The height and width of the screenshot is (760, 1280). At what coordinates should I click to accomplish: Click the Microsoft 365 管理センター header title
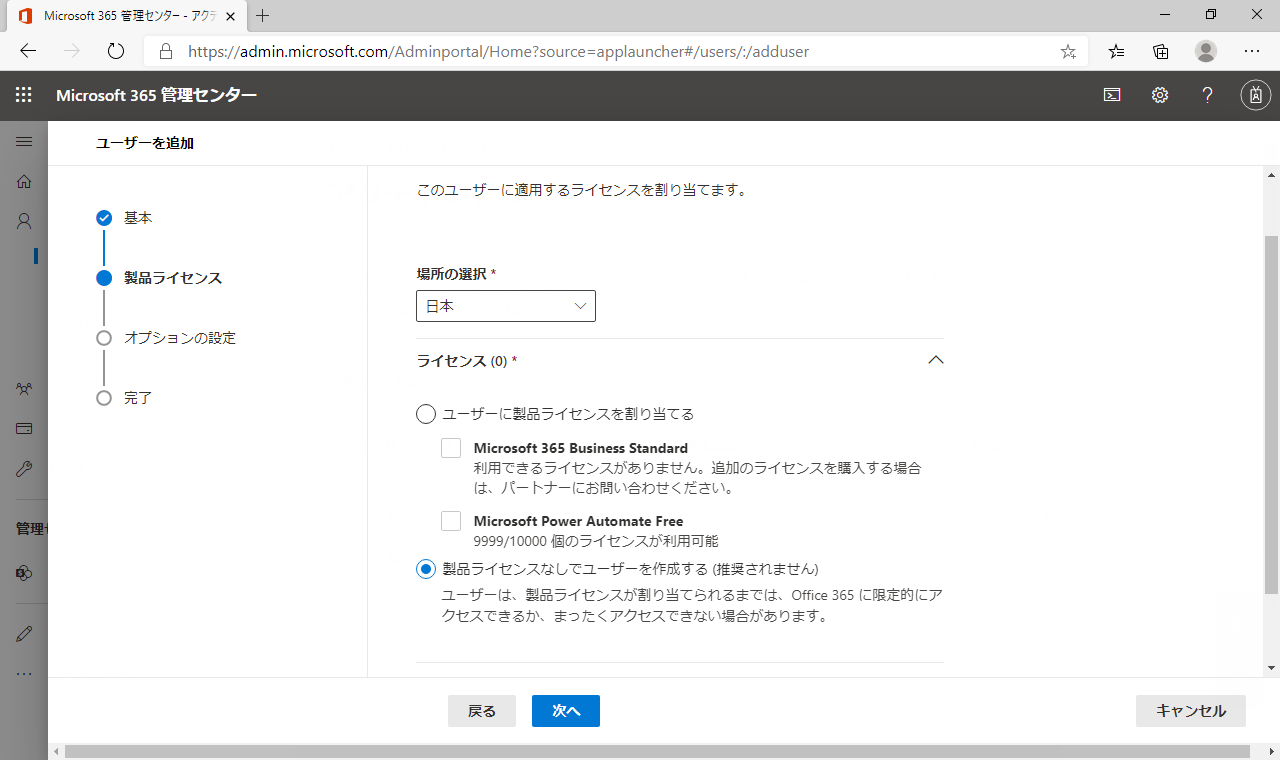157,95
